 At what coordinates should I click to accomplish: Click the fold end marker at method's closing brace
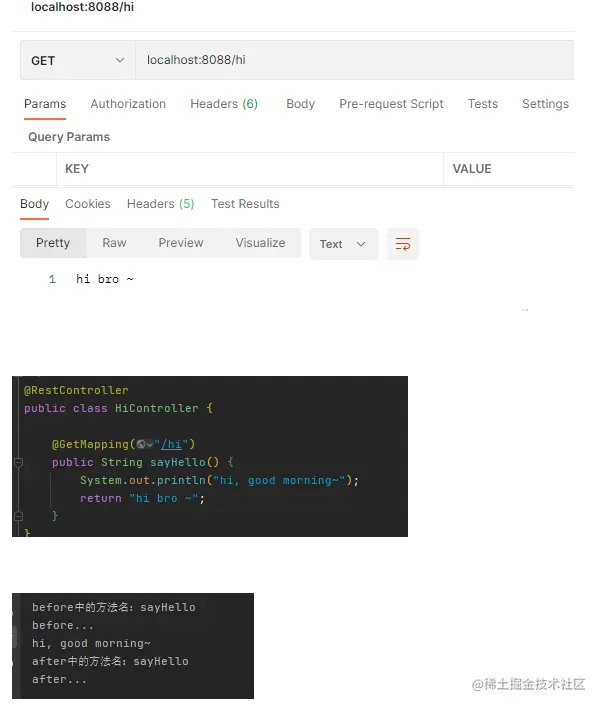(x=19, y=516)
